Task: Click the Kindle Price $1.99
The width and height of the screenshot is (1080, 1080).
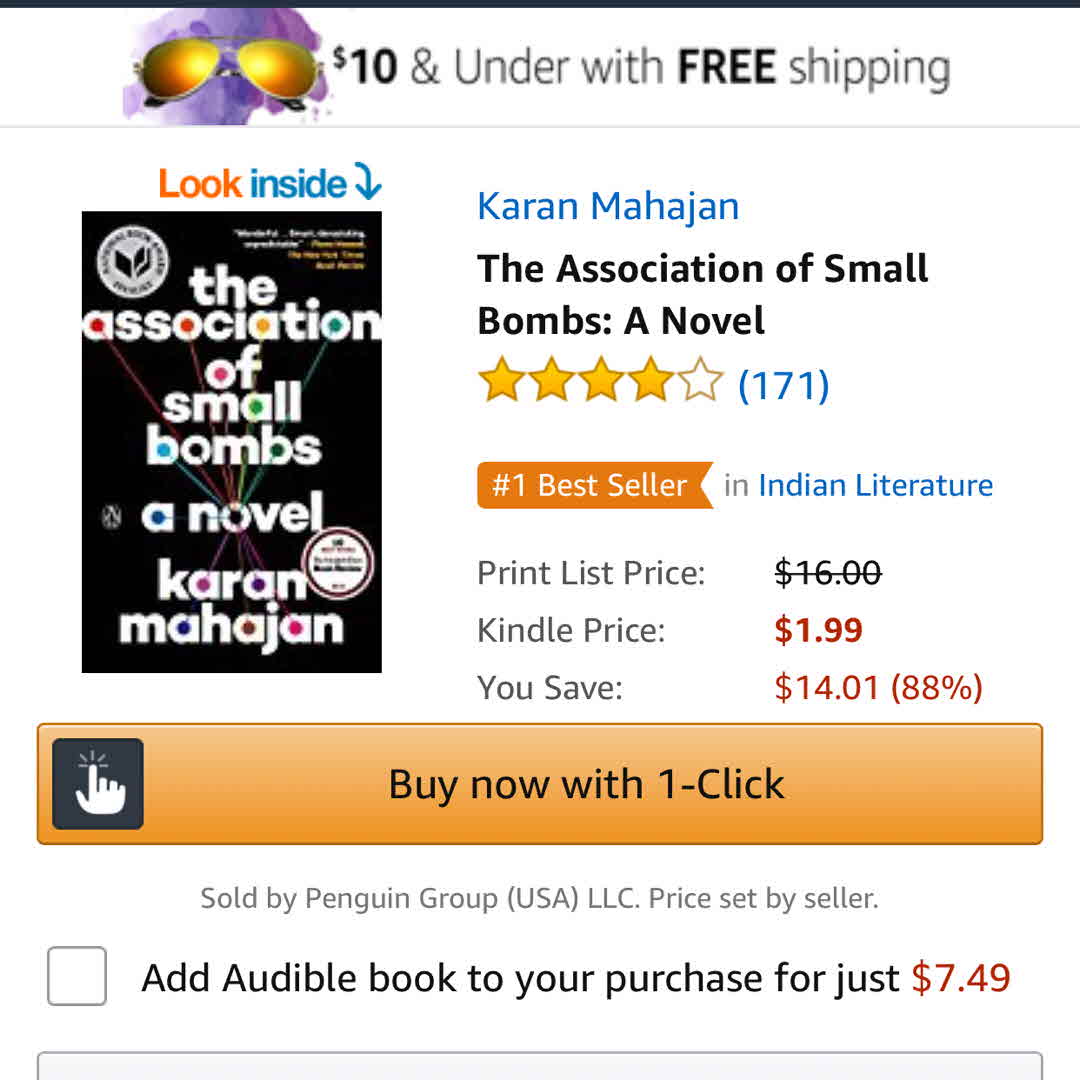Action: 818,630
